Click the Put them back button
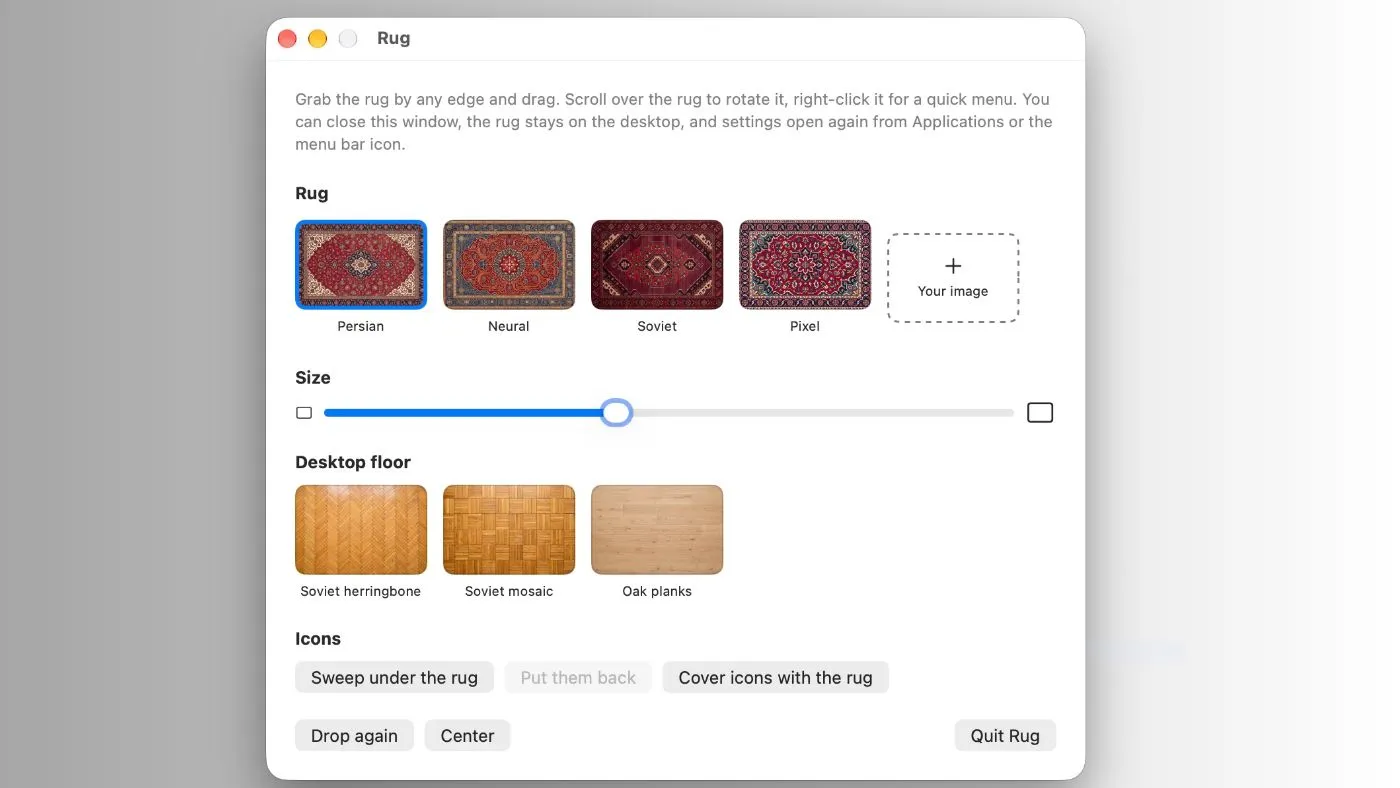1400x788 pixels. pyautogui.click(x=578, y=677)
